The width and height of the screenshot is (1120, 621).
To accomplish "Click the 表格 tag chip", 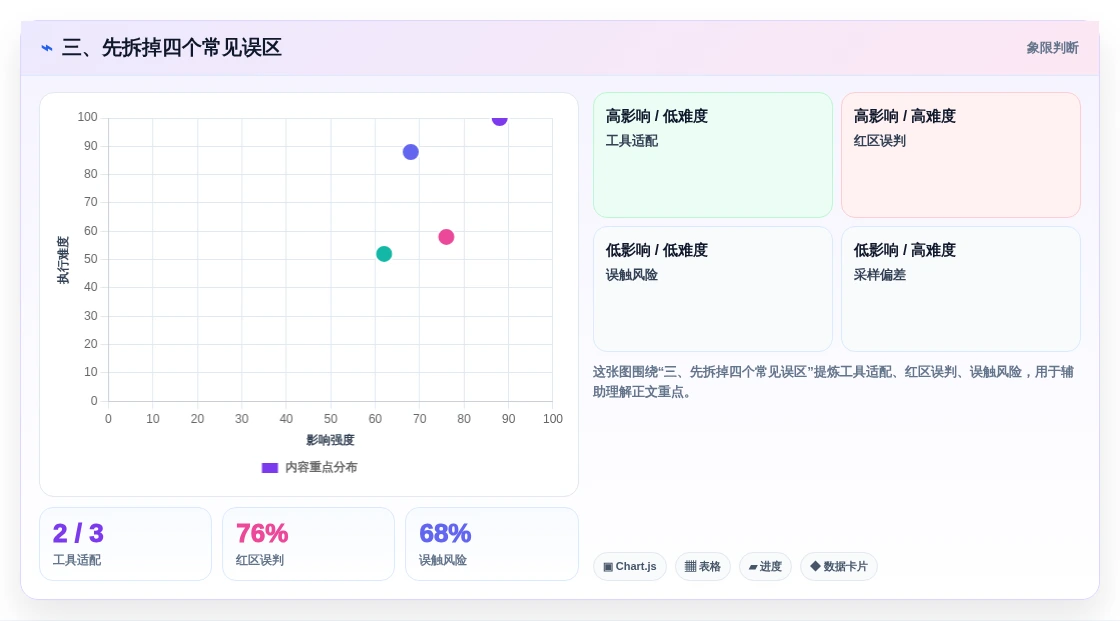I will [703, 567].
